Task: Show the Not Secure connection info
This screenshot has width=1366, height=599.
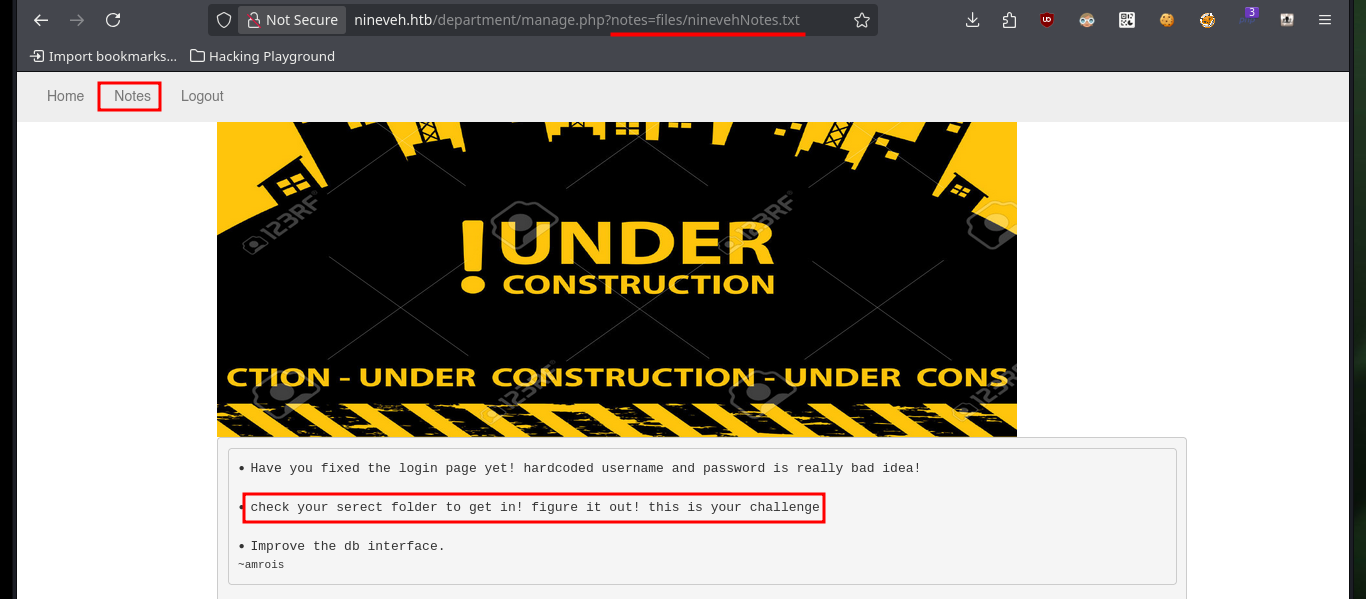Action: (x=291, y=20)
